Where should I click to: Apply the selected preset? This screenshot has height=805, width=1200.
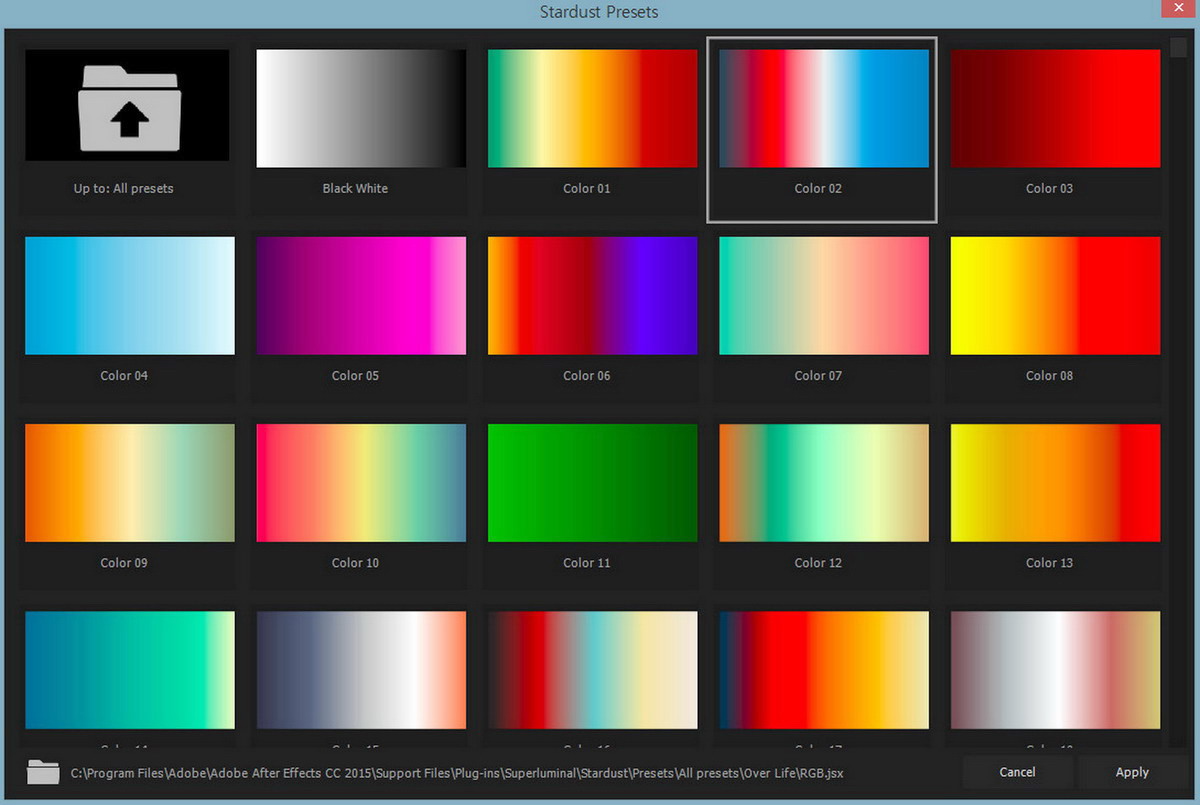[x=1132, y=772]
